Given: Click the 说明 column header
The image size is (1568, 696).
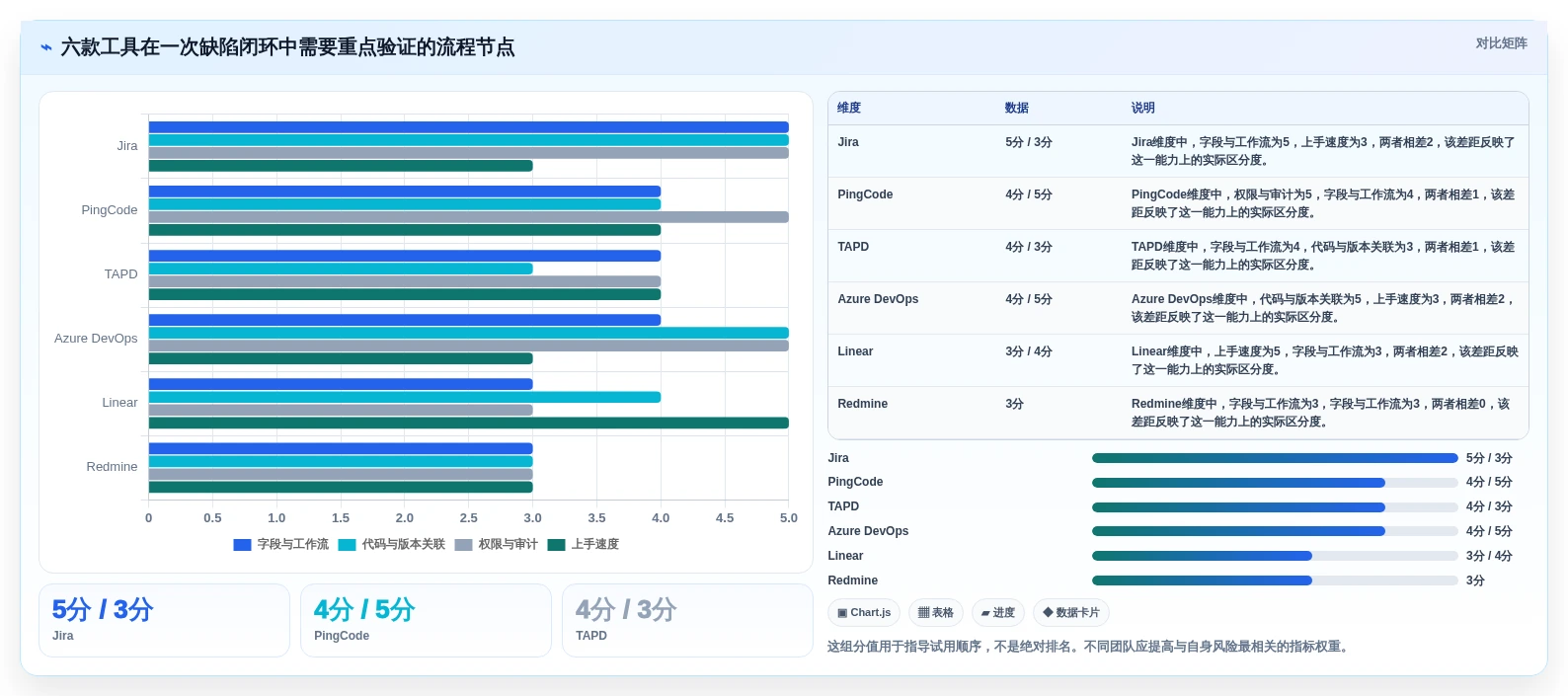Looking at the screenshot, I should 1143,108.
